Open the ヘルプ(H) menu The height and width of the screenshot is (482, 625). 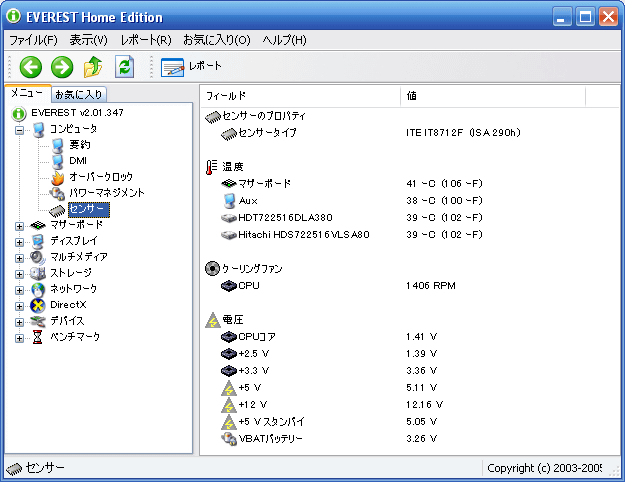pyautogui.click(x=285, y=40)
